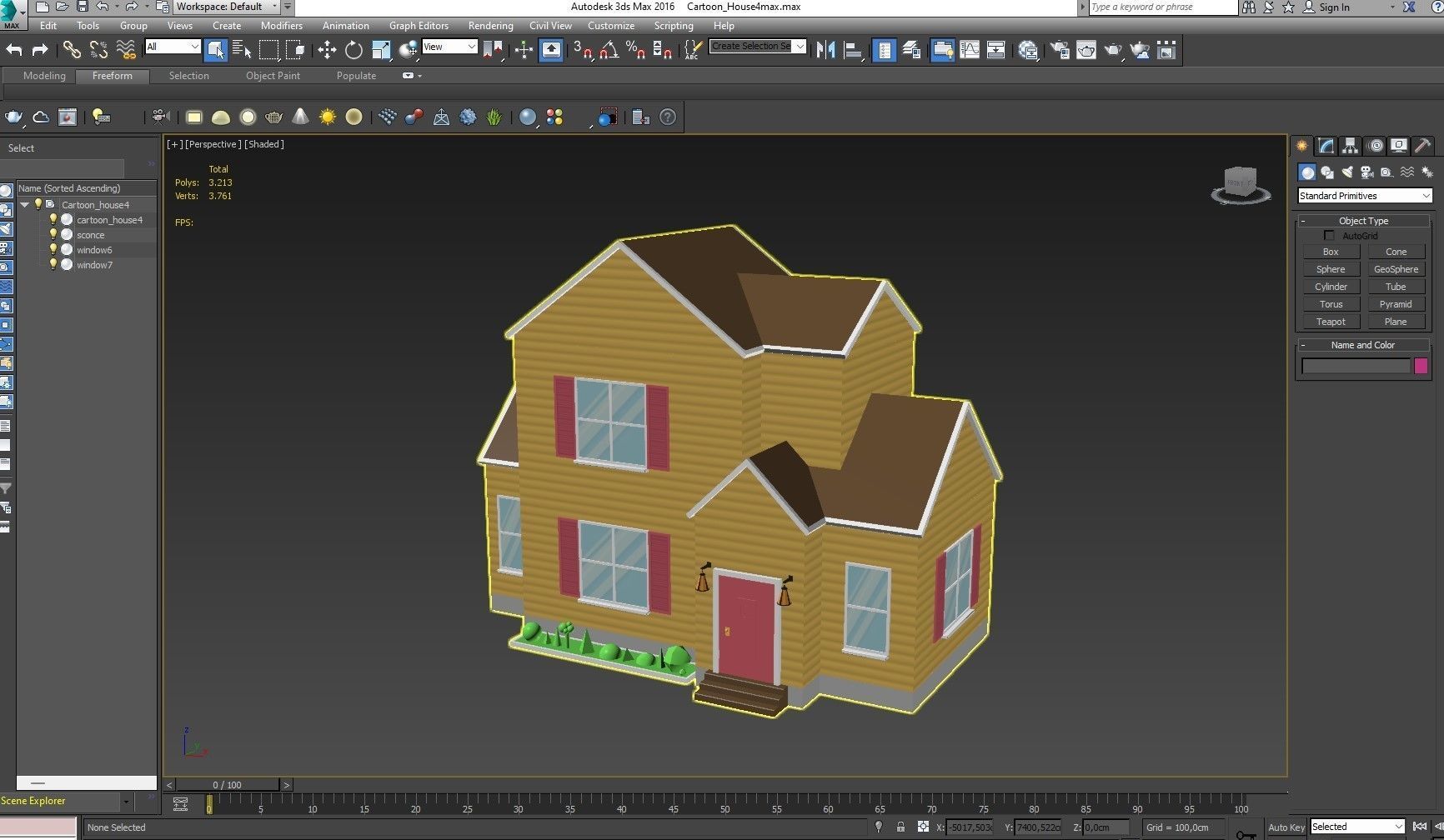This screenshot has height=840, width=1444.
Task: Switch to the Create command panel tab
Action: click(x=1301, y=146)
